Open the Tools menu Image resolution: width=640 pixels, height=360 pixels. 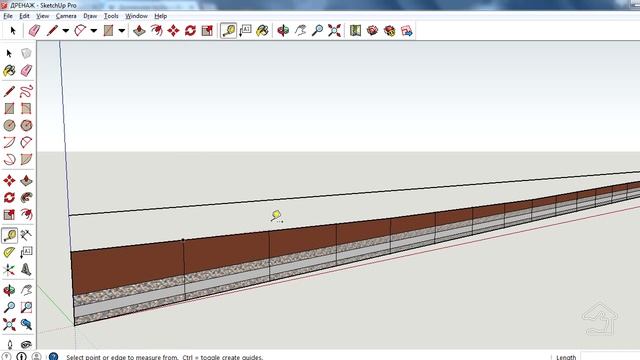tap(111, 16)
